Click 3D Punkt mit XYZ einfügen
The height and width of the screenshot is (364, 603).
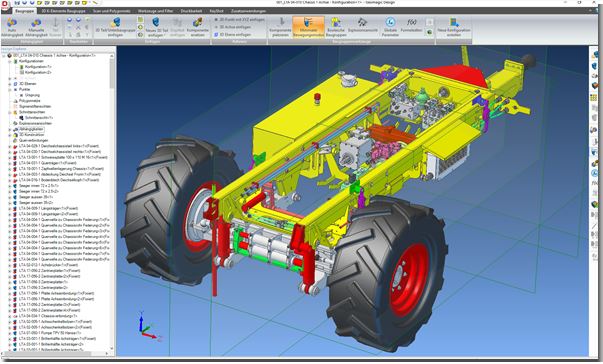(x=239, y=19)
